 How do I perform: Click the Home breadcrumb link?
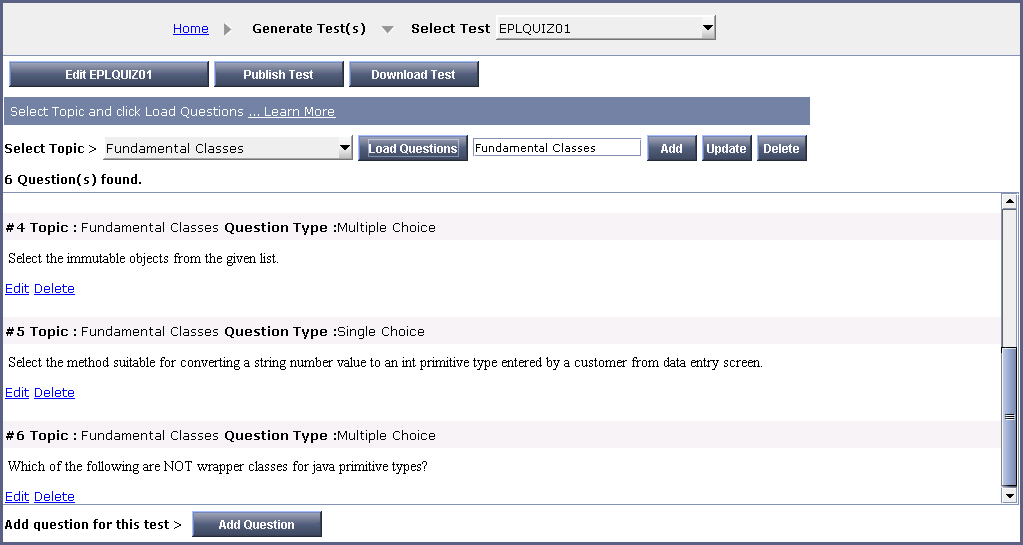(x=191, y=29)
